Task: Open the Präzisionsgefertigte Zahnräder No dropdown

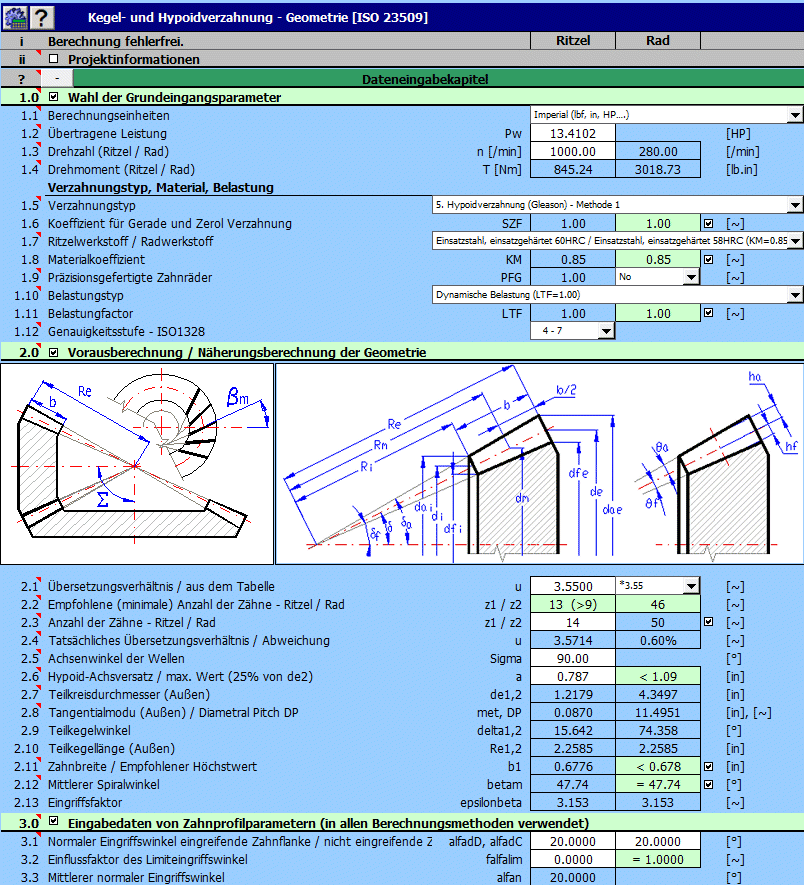Action: coord(691,277)
